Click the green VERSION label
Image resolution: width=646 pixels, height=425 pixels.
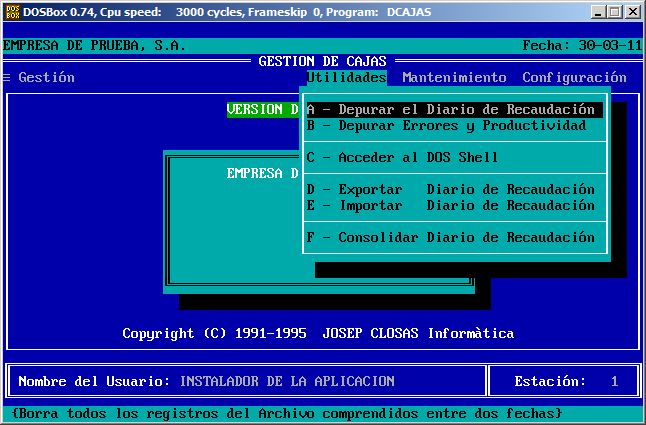click(x=263, y=110)
